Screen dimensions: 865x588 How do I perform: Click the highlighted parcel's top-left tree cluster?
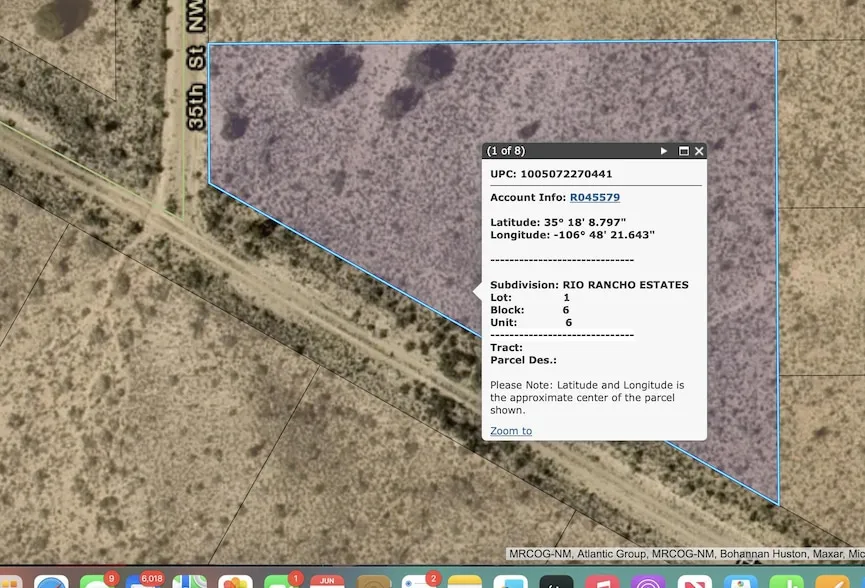pos(333,70)
